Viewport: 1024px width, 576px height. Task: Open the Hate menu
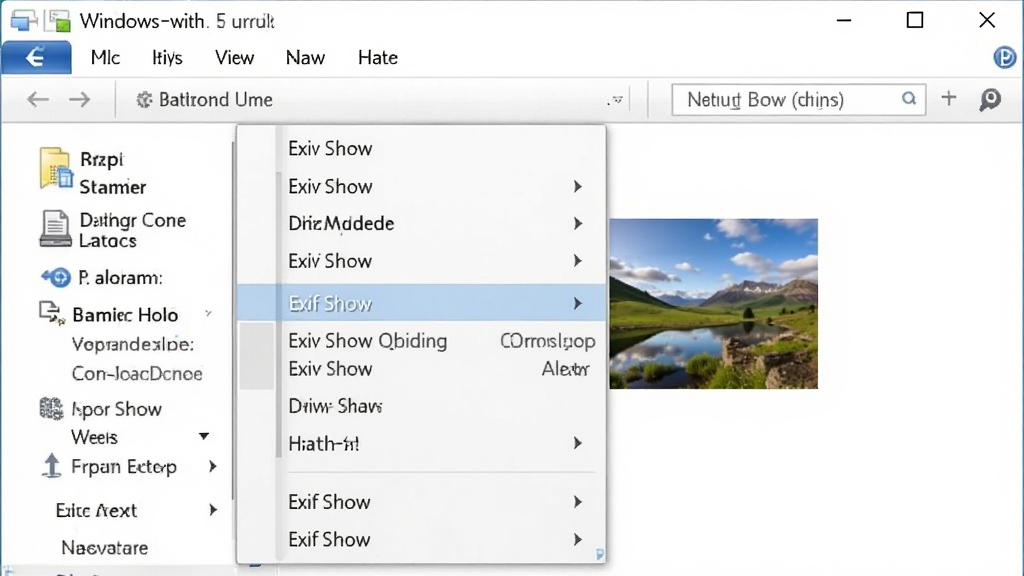[377, 57]
